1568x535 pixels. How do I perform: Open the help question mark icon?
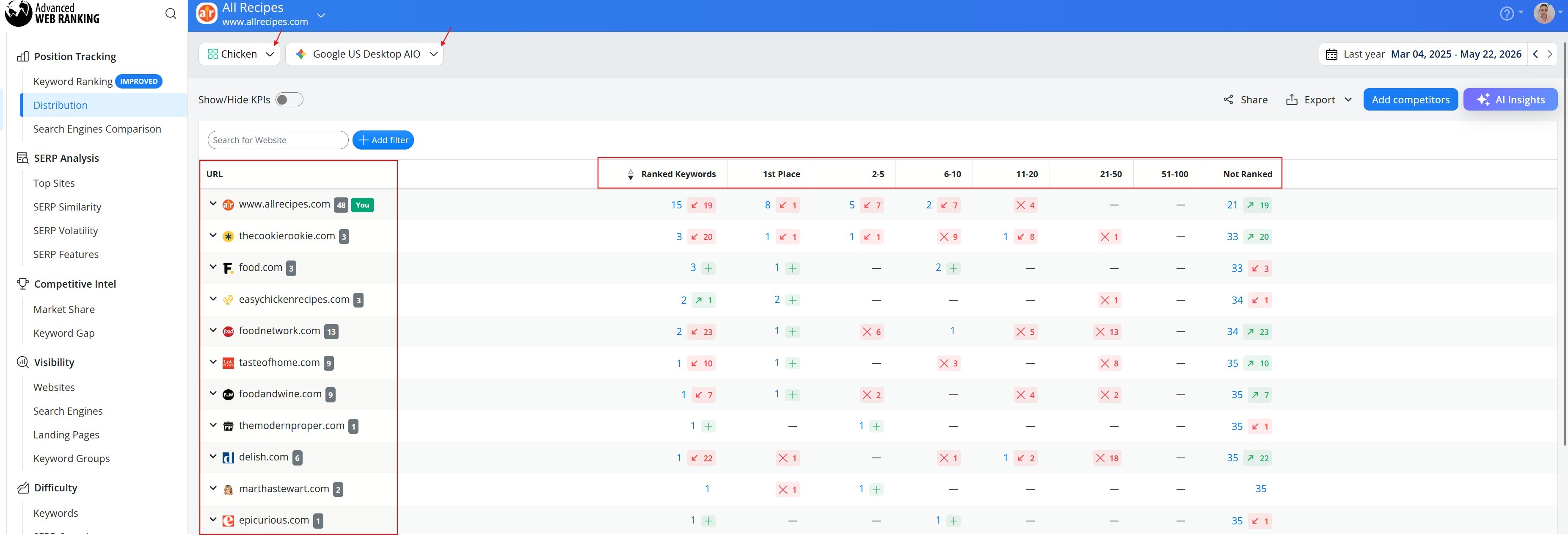pyautogui.click(x=1507, y=14)
